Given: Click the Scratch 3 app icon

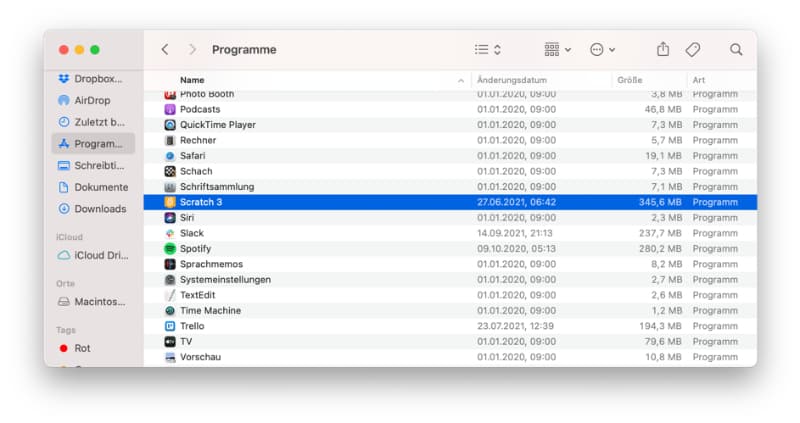Looking at the screenshot, I should point(170,202).
